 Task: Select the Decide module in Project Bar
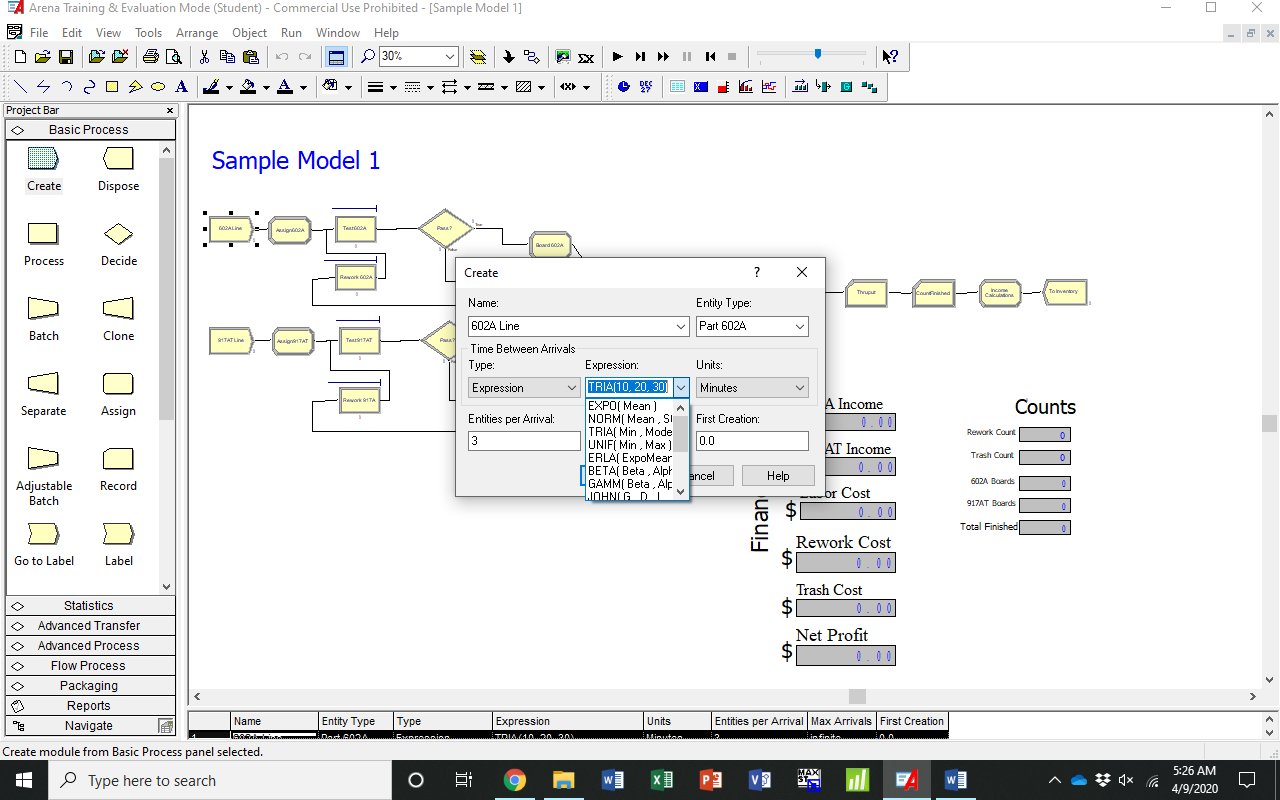119,243
